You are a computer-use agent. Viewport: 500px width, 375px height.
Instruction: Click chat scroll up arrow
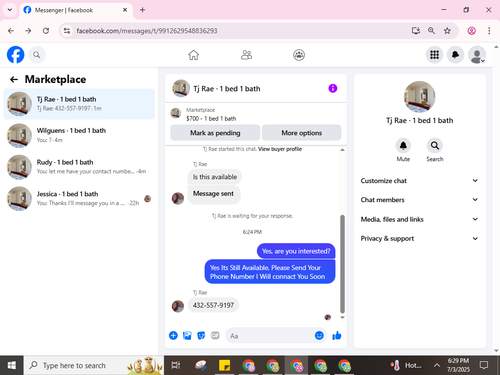pyautogui.click(x=342, y=150)
